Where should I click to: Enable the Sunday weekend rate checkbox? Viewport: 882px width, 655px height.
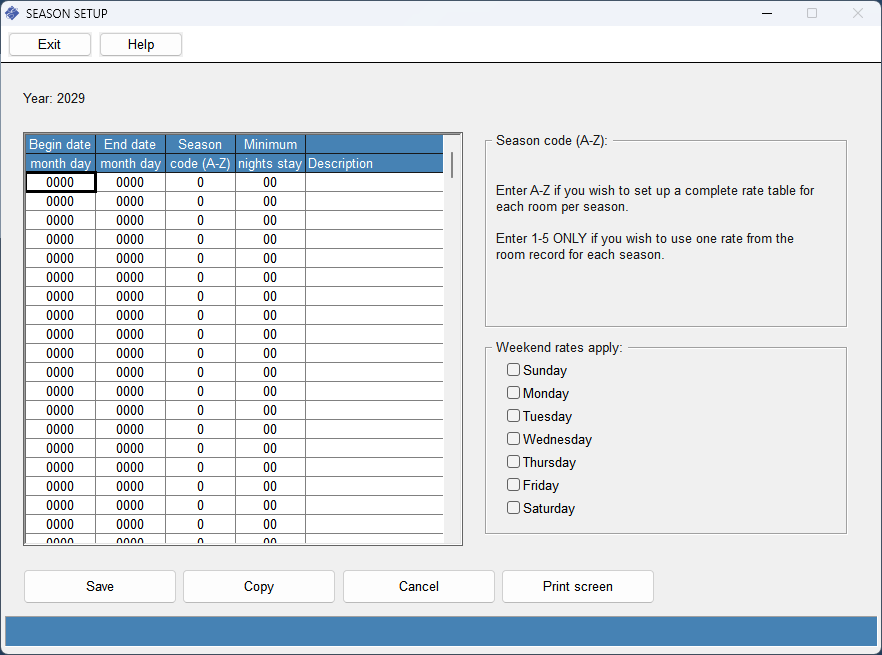coord(514,370)
